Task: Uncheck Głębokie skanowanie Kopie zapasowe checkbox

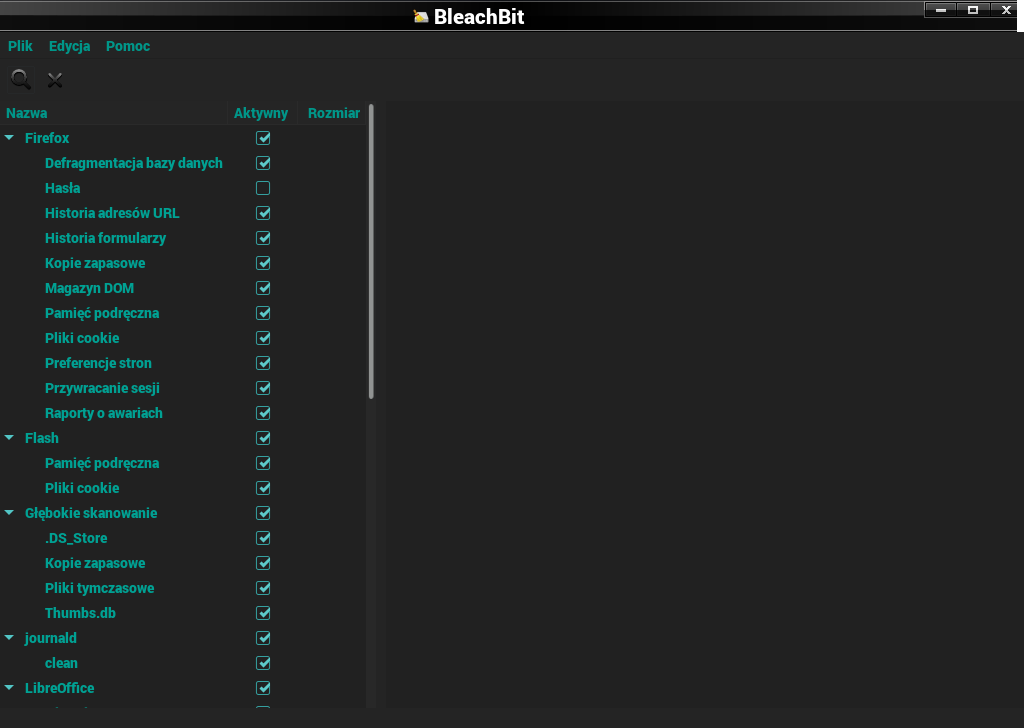Action: point(263,563)
